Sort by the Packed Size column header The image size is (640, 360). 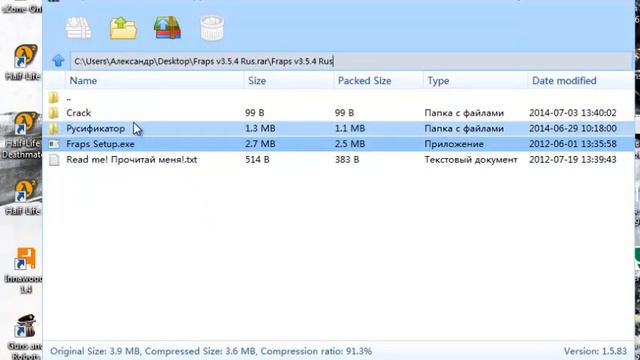364,81
